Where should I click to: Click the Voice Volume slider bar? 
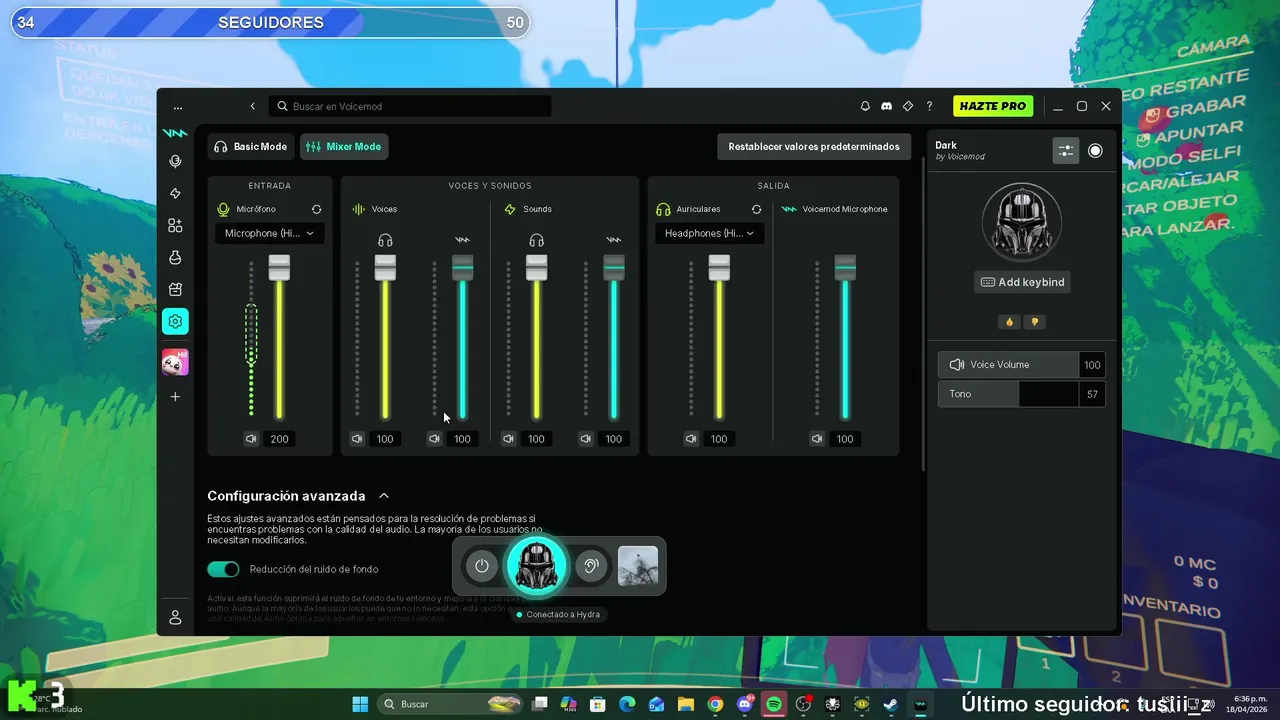pyautogui.click(x=1008, y=365)
